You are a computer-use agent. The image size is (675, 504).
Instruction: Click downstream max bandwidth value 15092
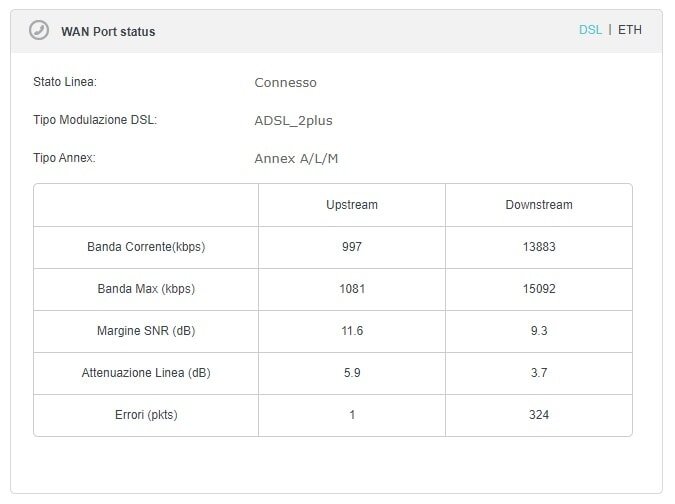click(539, 289)
